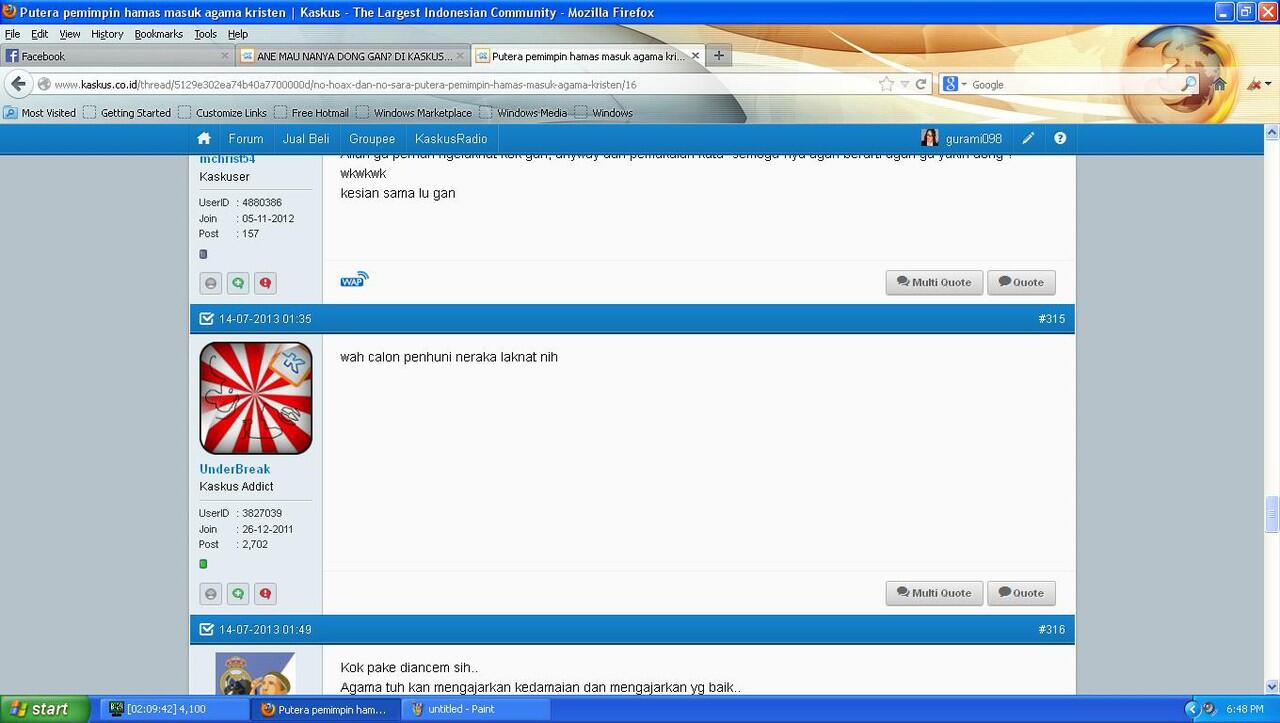Click the red report button under mchrist54
Image resolution: width=1280 pixels, height=723 pixels.
pos(265,283)
